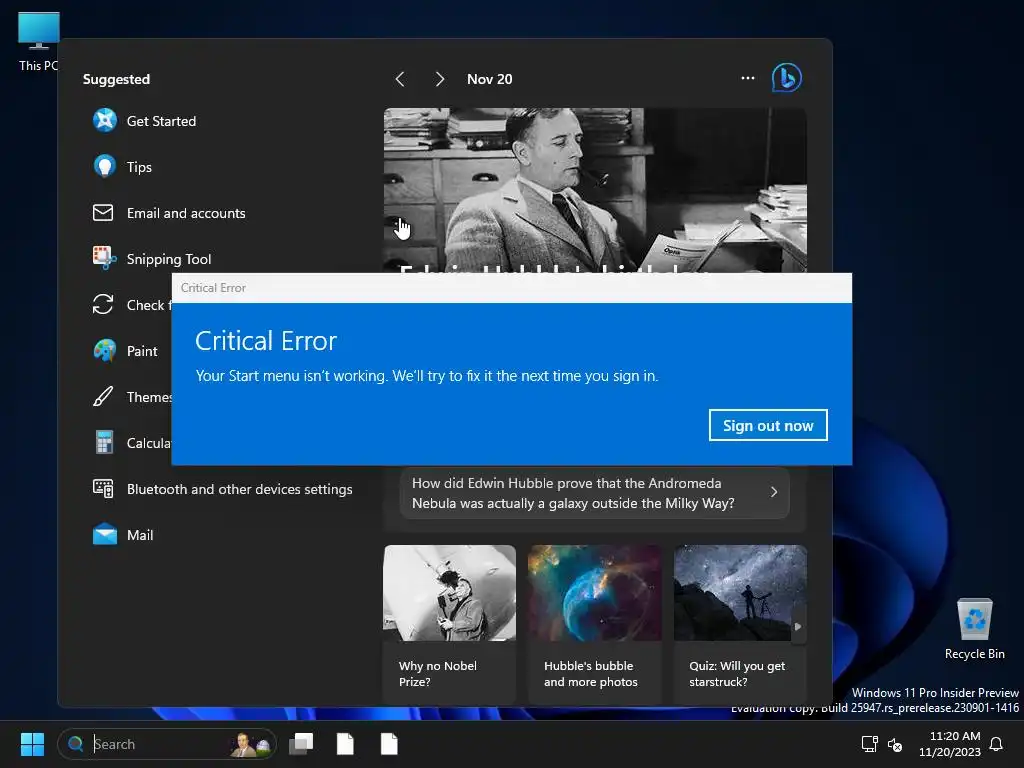Image resolution: width=1024 pixels, height=768 pixels.
Task: Select the Email and accounts label
Action: tap(186, 213)
